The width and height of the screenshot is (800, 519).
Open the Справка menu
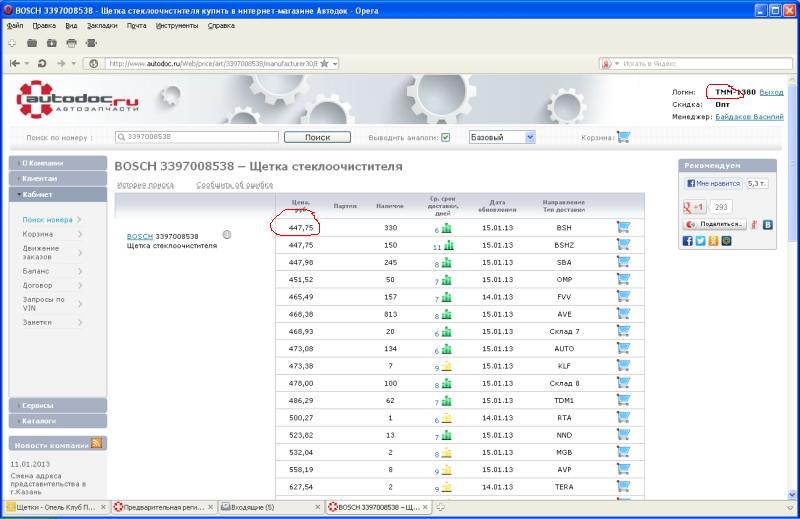point(221,26)
